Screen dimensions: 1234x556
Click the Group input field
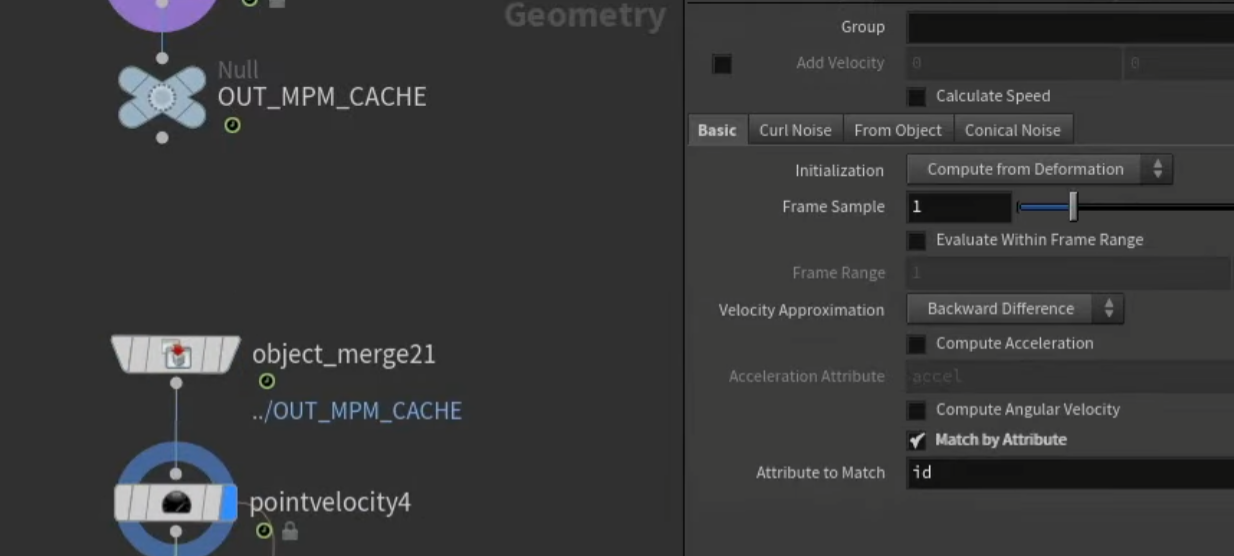pos(1070,27)
